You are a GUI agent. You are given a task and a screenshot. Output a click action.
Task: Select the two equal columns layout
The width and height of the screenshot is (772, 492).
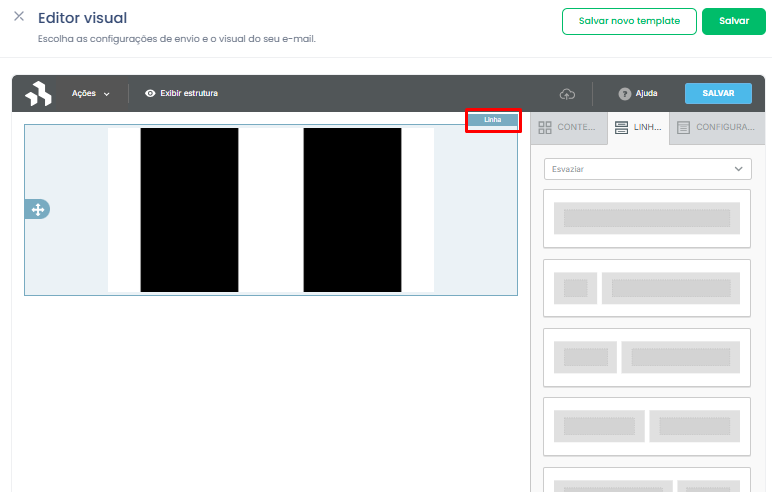(647, 426)
